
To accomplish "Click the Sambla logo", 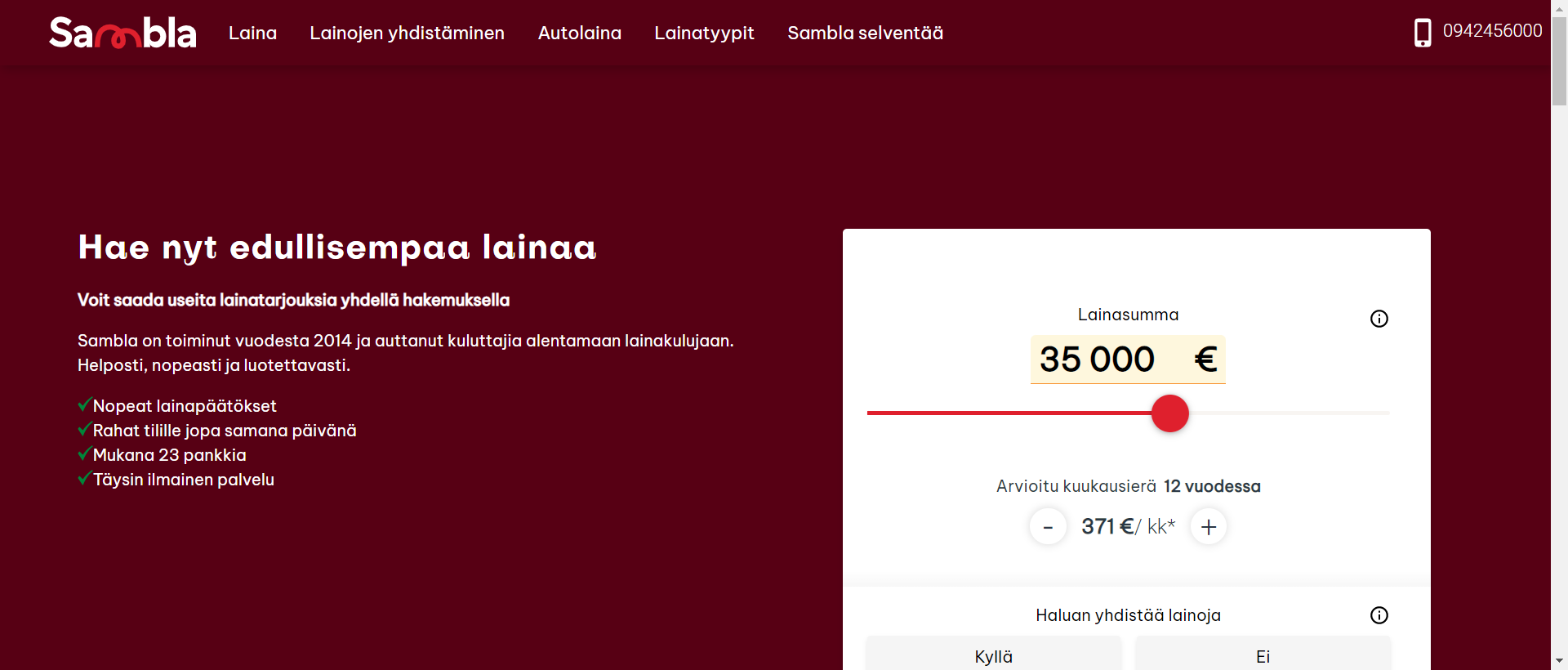I will coord(122,33).
